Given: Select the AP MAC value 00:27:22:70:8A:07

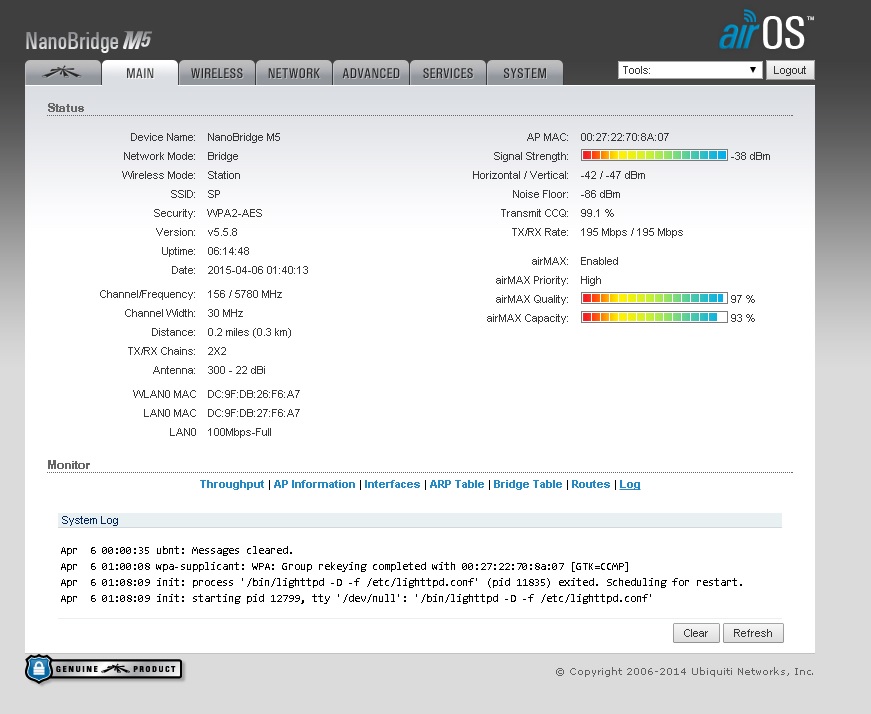Looking at the screenshot, I should (x=624, y=137).
